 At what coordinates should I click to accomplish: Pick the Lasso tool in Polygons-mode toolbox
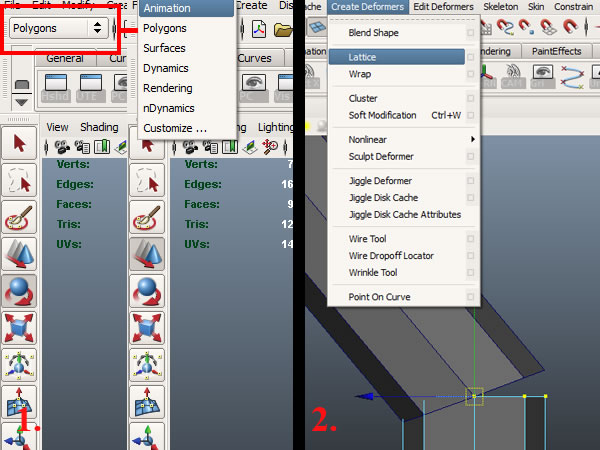pos(19,180)
